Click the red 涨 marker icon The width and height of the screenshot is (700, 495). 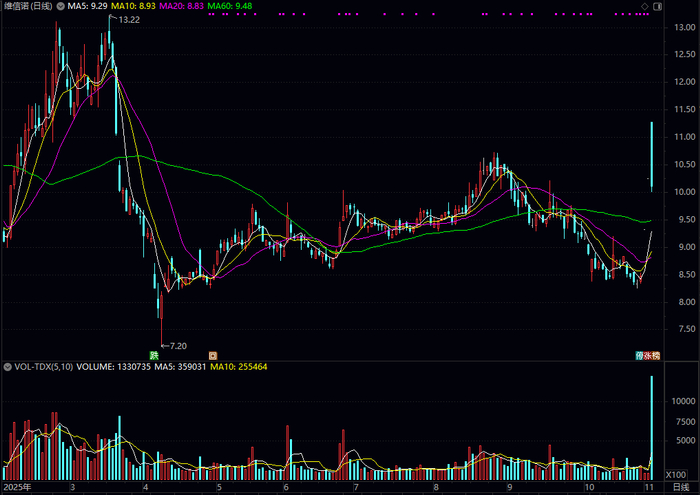tap(647, 356)
